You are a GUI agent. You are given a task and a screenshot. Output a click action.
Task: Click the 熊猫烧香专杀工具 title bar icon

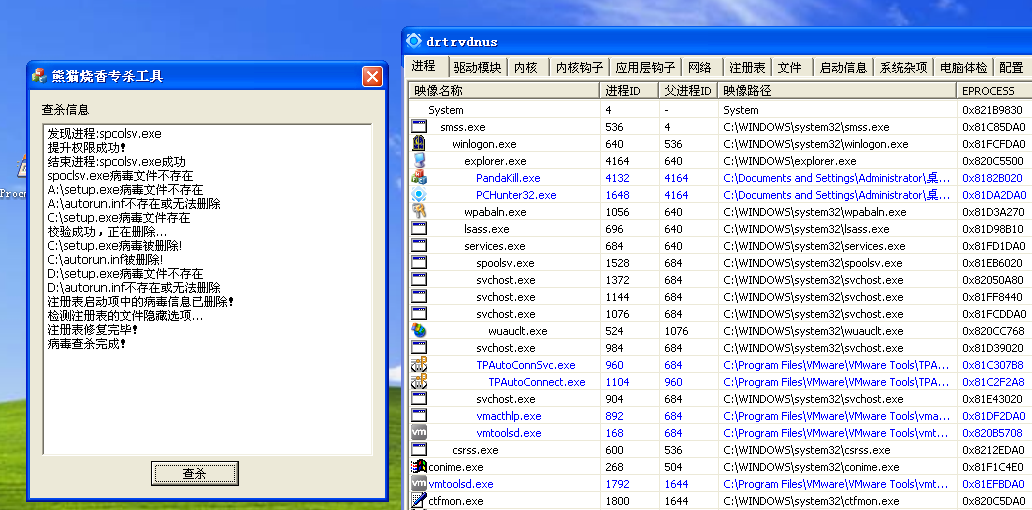[39, 75]
